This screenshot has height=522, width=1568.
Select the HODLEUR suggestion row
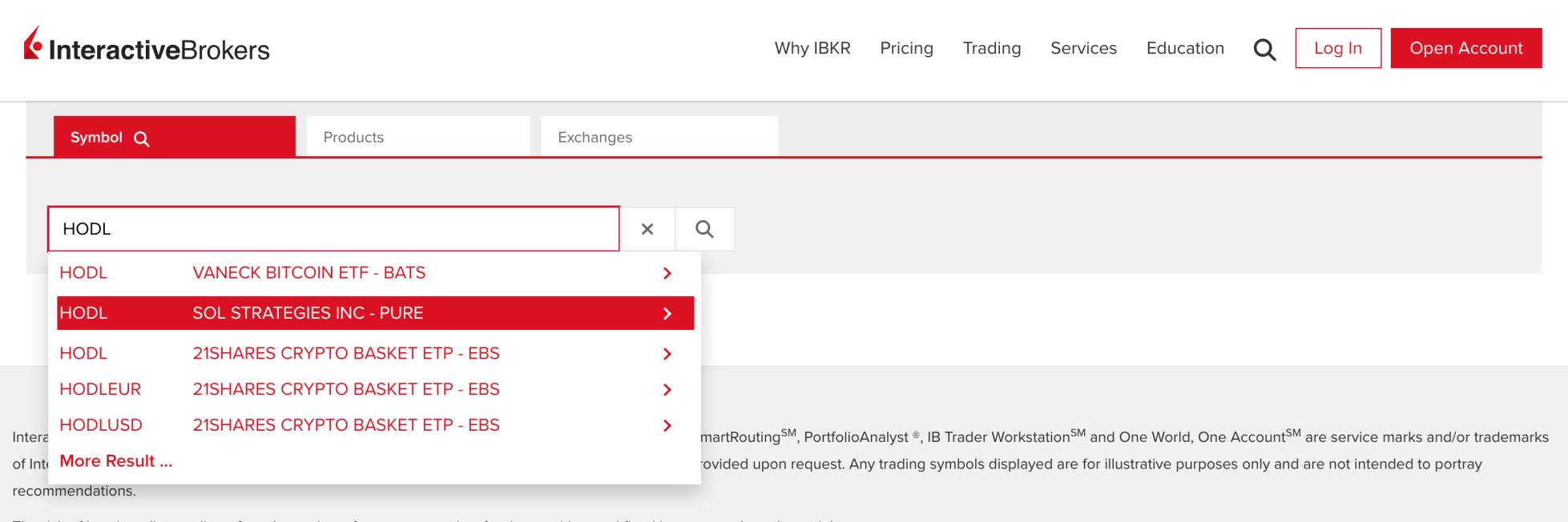point(375,389)
